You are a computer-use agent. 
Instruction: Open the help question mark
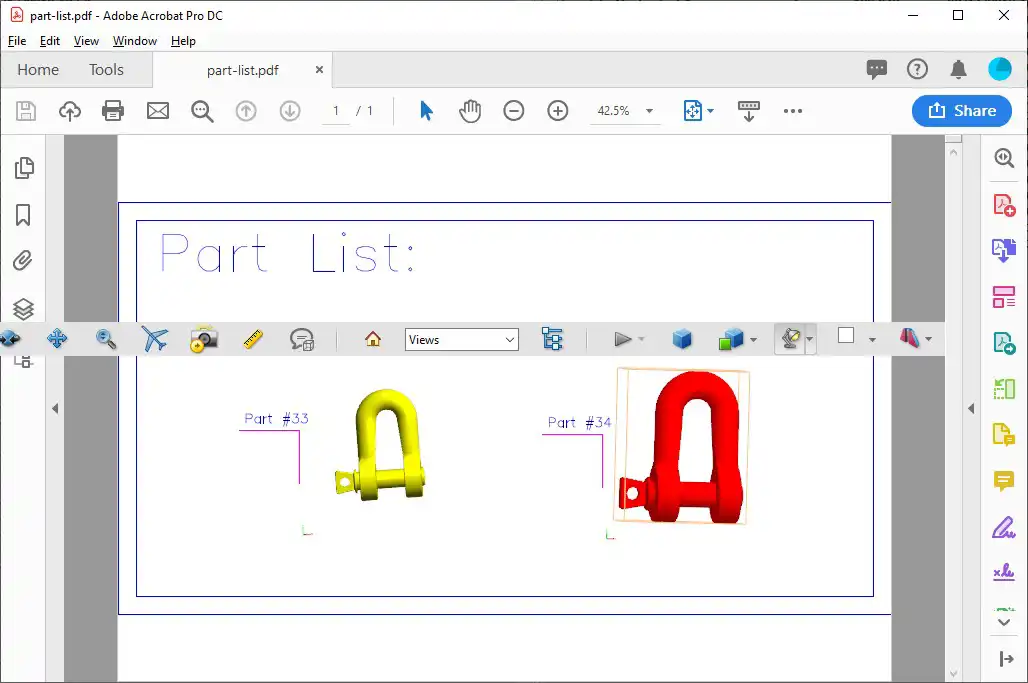(917, 69)
